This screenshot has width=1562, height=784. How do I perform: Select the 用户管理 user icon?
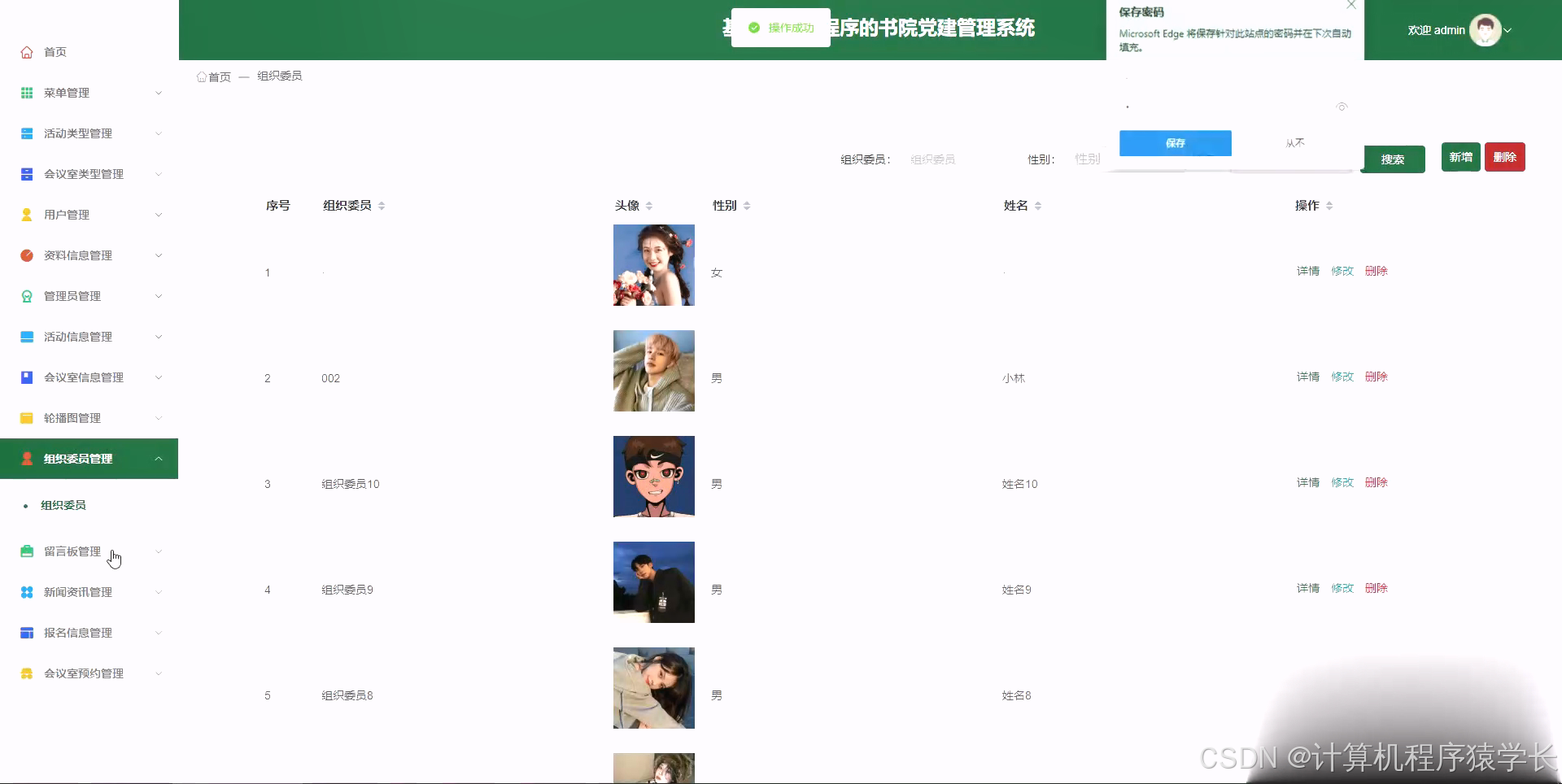click(x=26, y=214)
